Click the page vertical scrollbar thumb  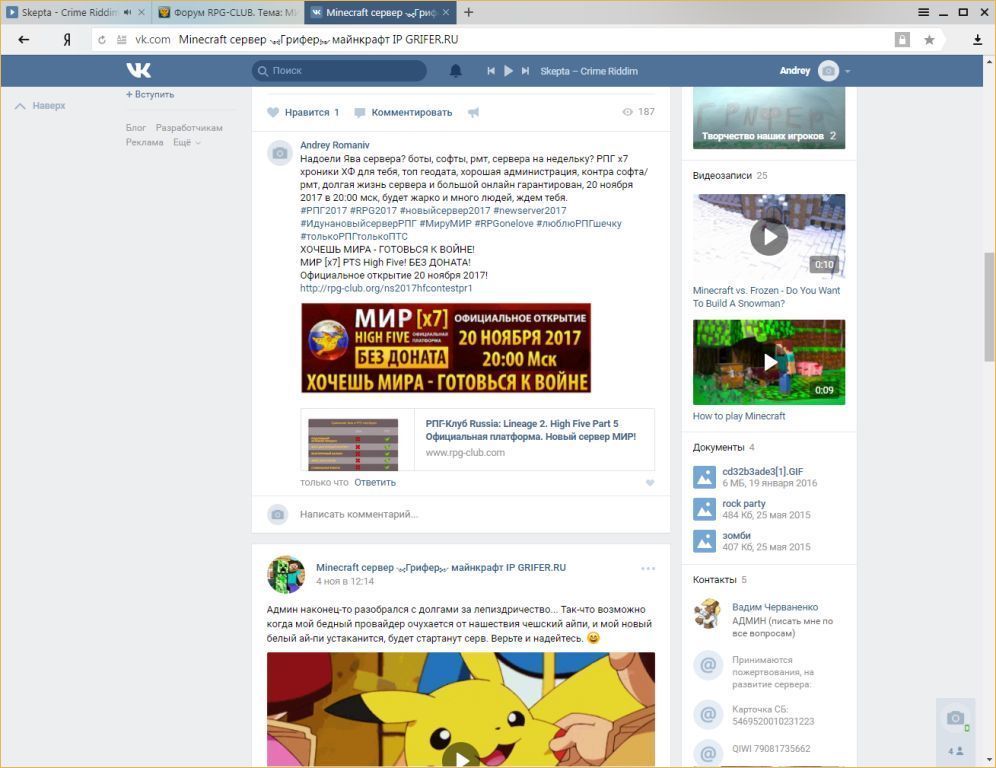coord(989,307)
